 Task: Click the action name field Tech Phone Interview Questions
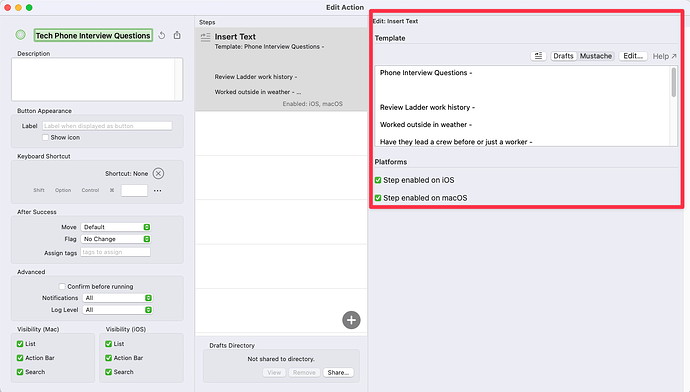pos(93,35)
